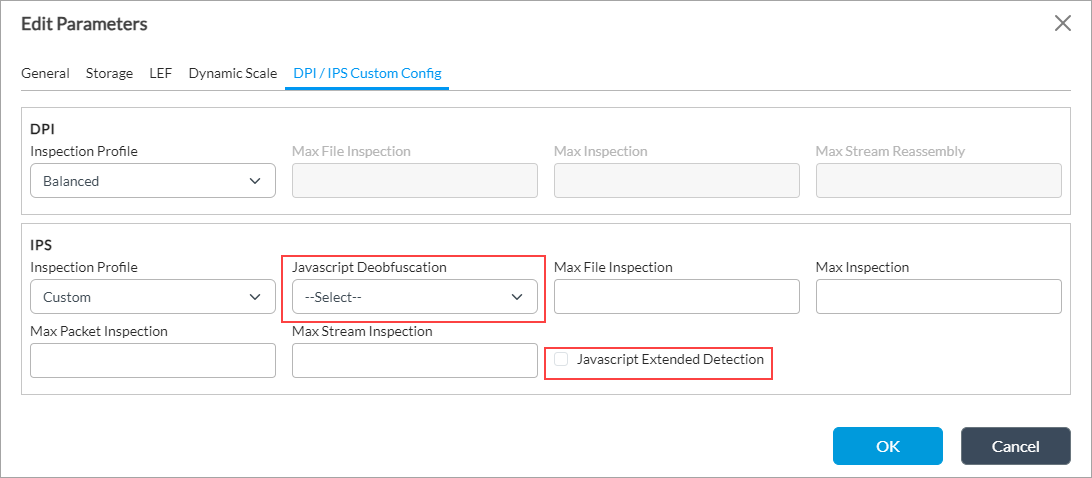Open the Storage tab
1092x478 pixels.
pyautogui.click(x=109, y=73)
